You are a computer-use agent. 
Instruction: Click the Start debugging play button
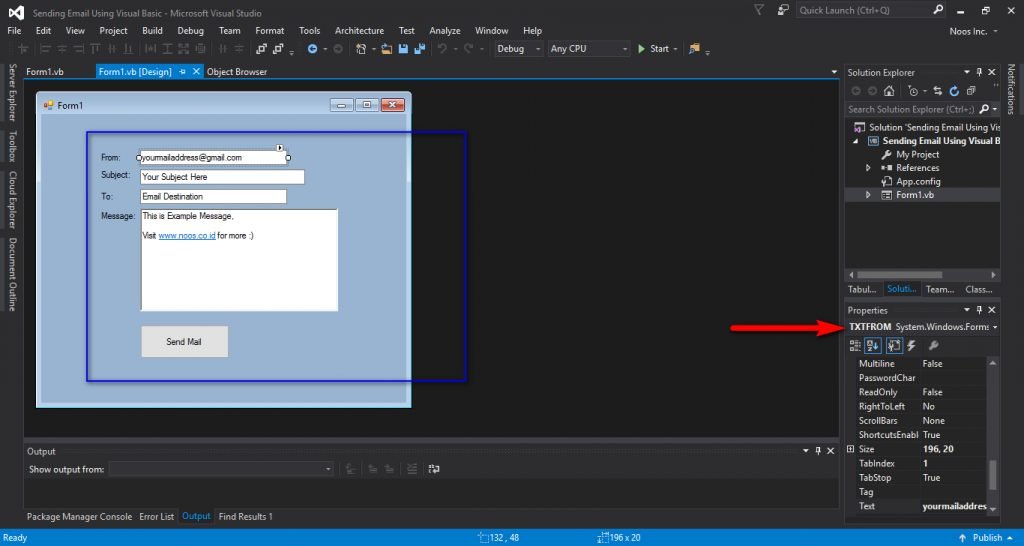(641, 49)
